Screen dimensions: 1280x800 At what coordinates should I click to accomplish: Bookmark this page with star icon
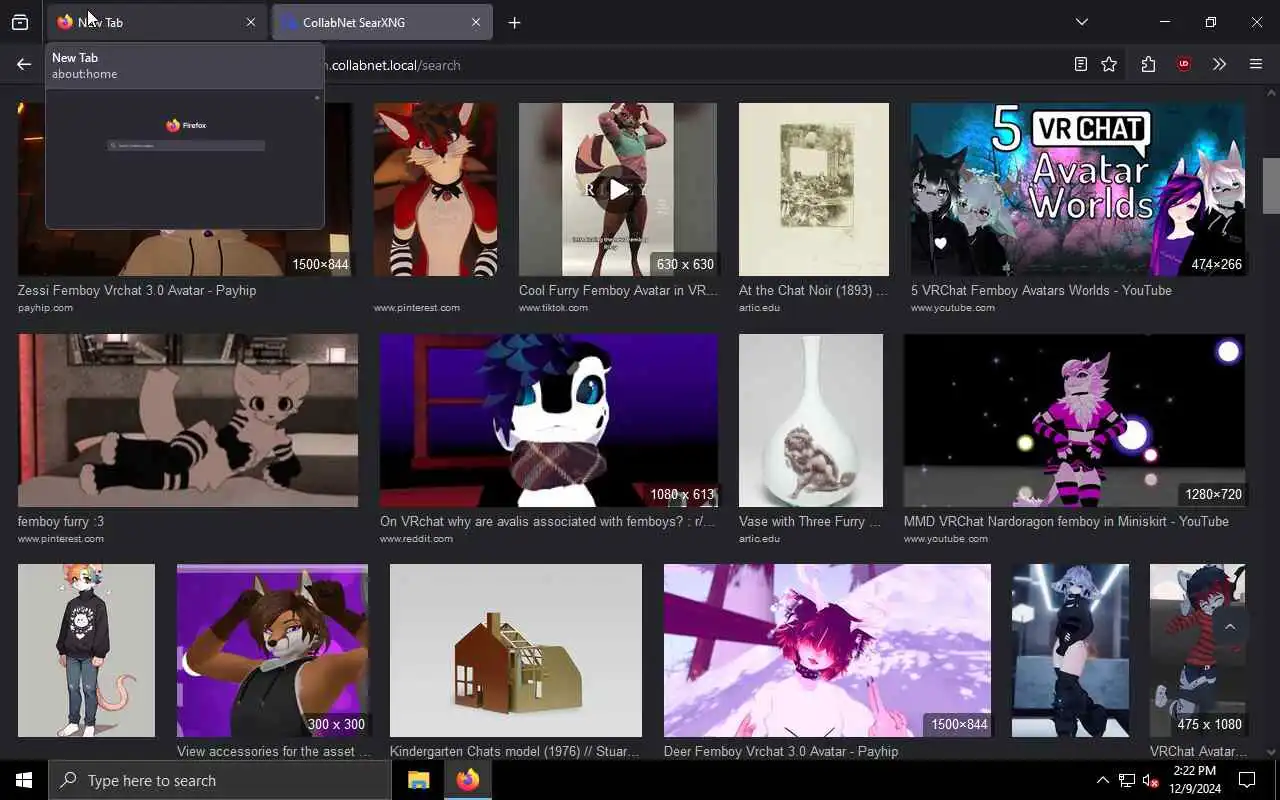[x=1109, y=64]
